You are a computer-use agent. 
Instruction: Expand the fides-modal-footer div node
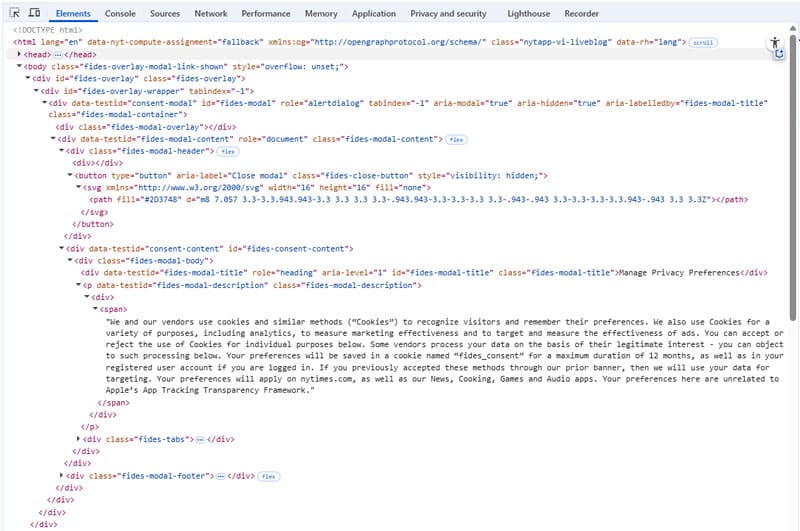point(62,475)
